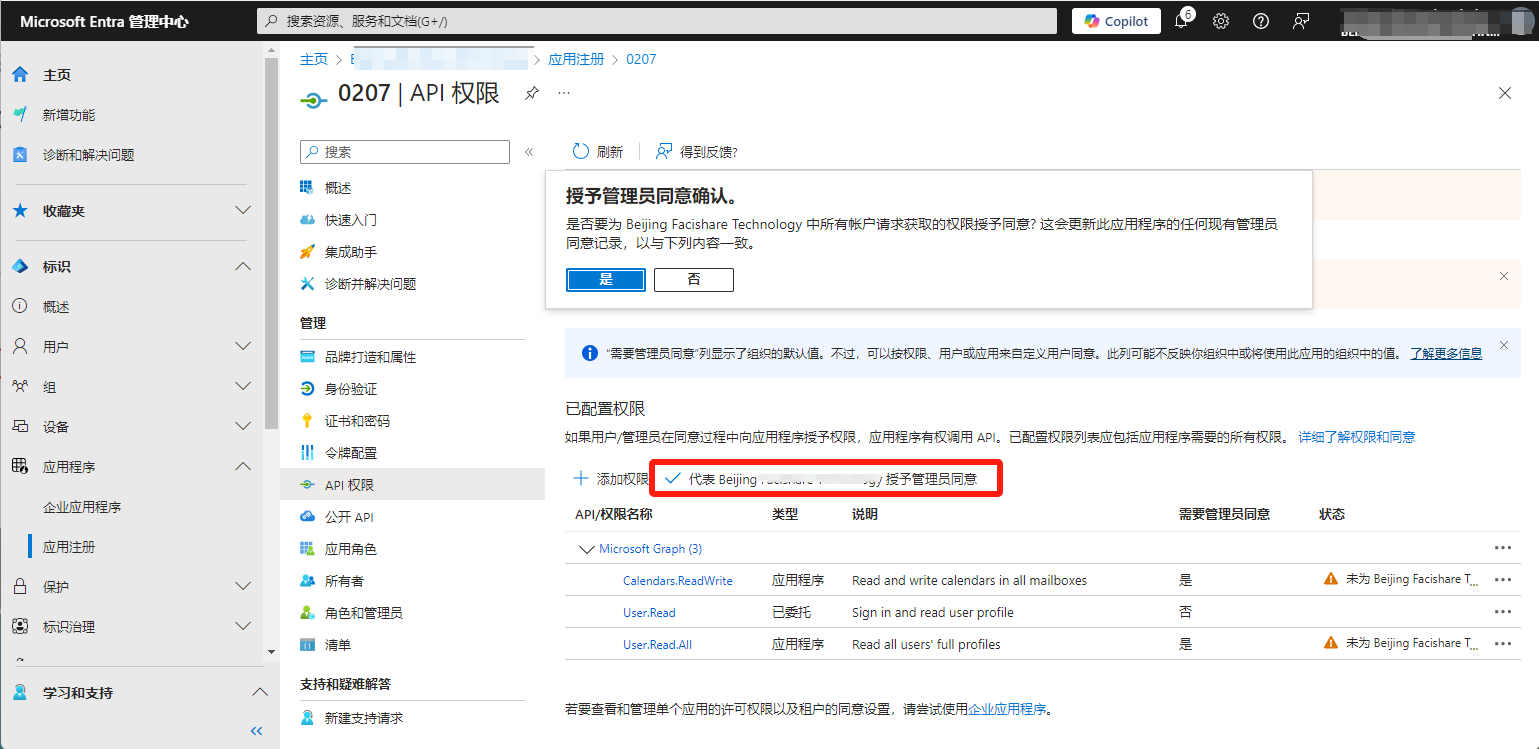Expand the 用户 group chevron
Viewport: 1539px width, 749px height.
[x=242, y=347]
